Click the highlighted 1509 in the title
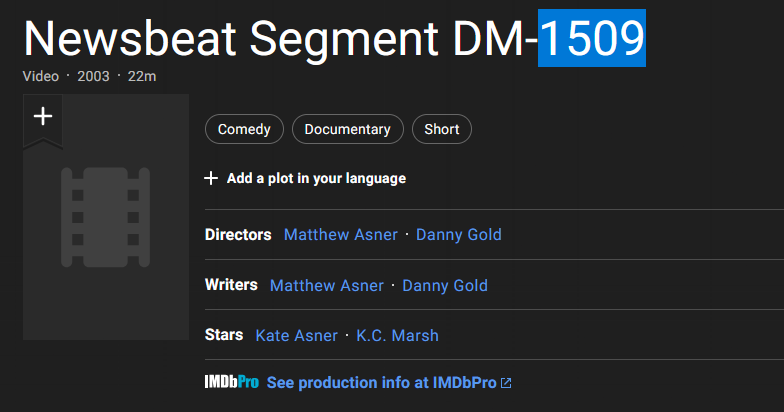The image size is (784, 412). coord(592,38)
